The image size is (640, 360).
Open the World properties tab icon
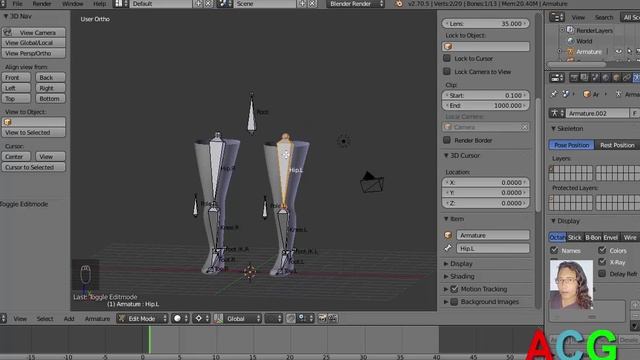coord(606,78)
